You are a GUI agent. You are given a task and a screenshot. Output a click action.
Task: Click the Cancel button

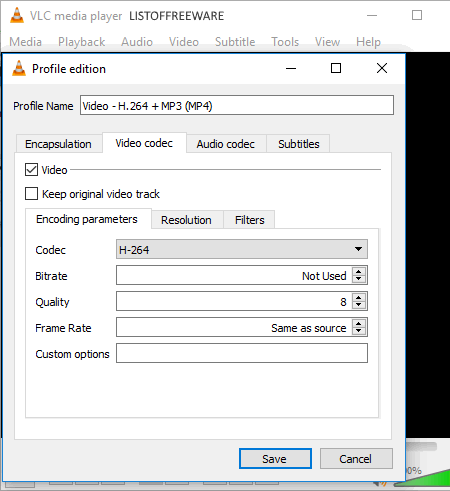tap(356, 459)
